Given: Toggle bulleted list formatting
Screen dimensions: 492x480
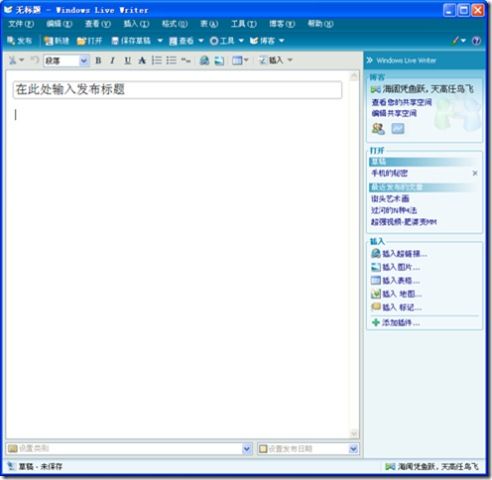Looking at the screenshot, I should [171, 60].
